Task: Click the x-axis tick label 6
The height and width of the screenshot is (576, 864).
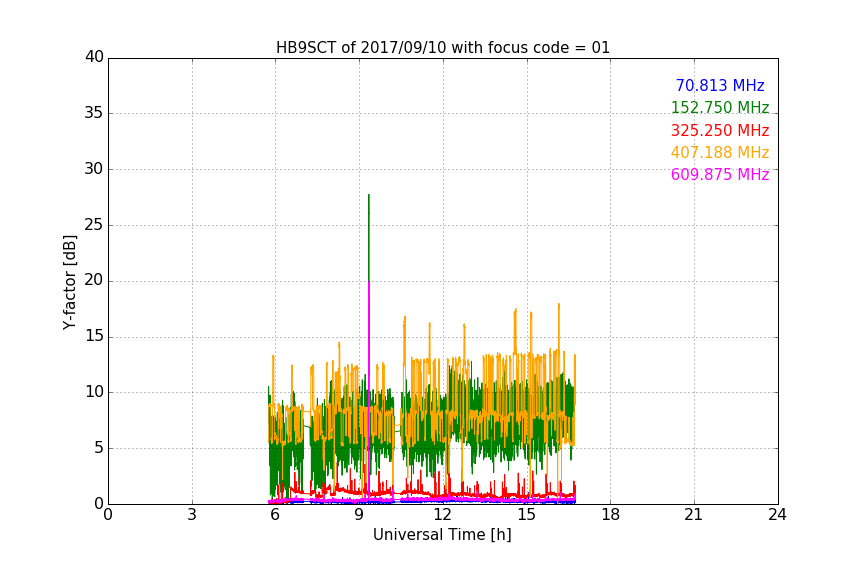Action: pyautogui.click(x=275, y=515)
